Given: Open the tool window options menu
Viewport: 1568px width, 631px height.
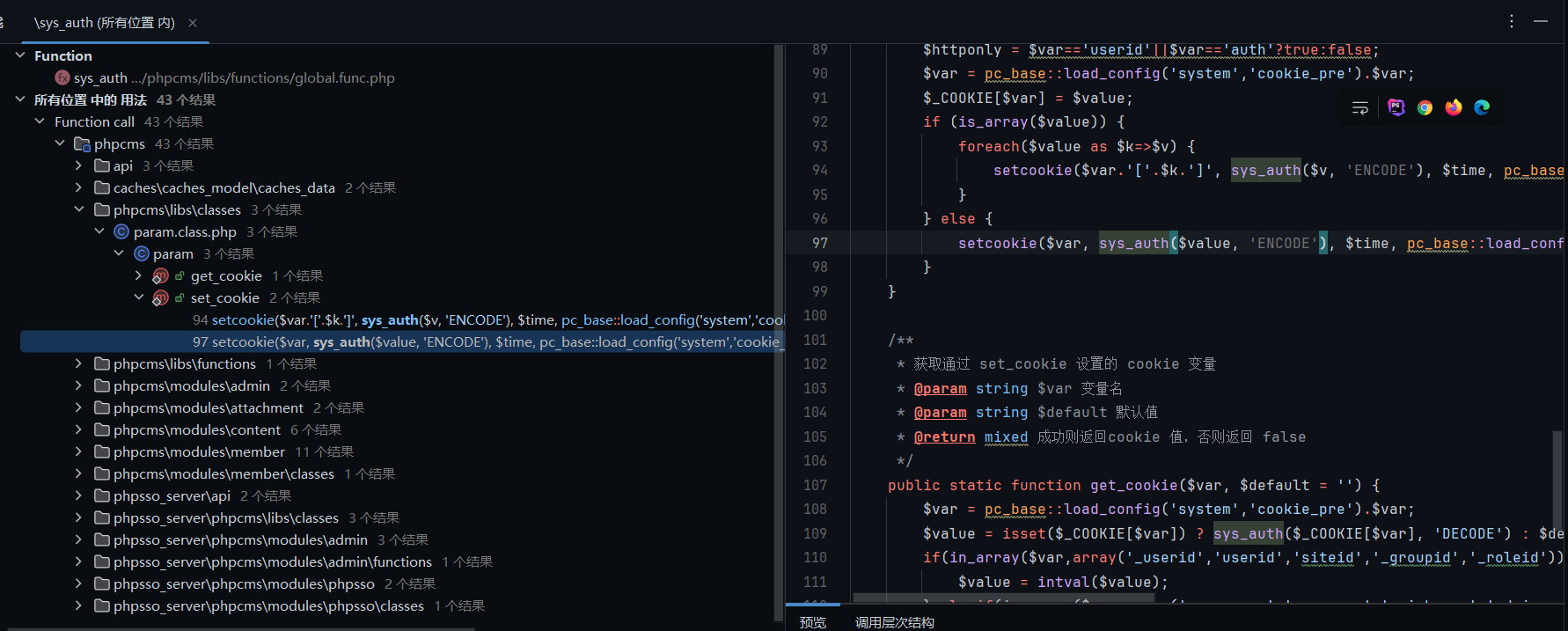Looking at the screenshot, I should coord(1512,21).
